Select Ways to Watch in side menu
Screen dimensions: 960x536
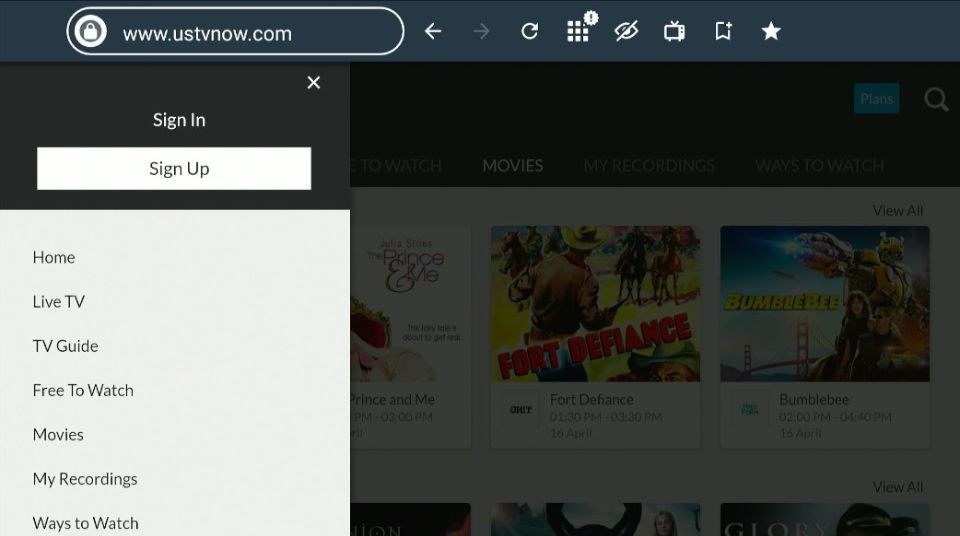pos(86,523)
